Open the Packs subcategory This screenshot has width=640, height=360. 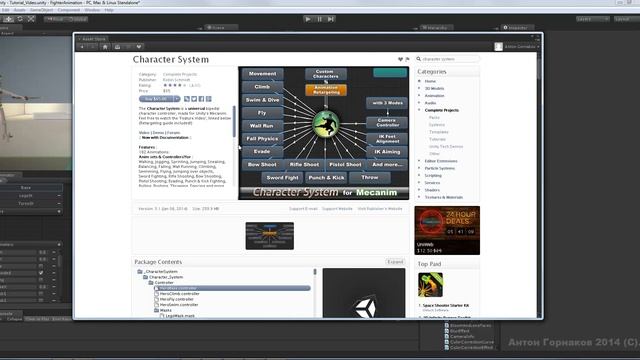[x=434, y=118]
